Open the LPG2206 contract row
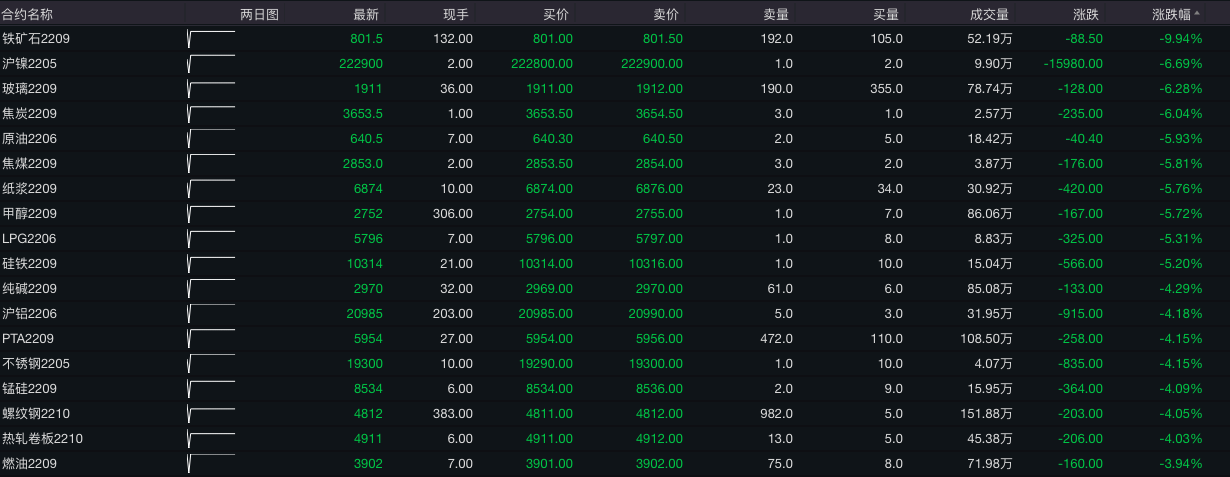Screen dimensions: 1230x477 coord(30,239)
